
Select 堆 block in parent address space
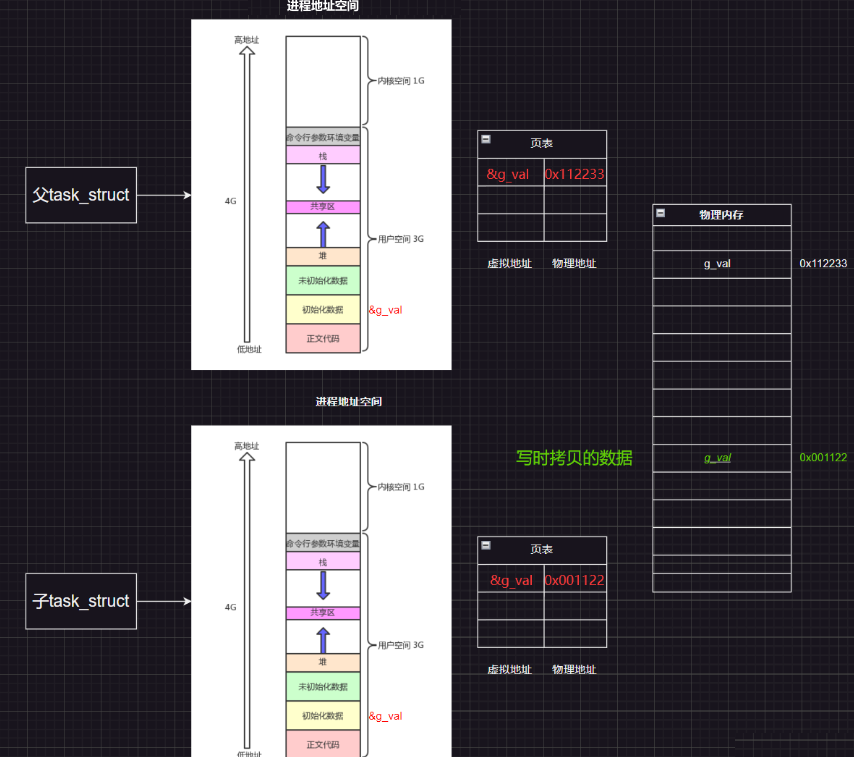(323, 257)
